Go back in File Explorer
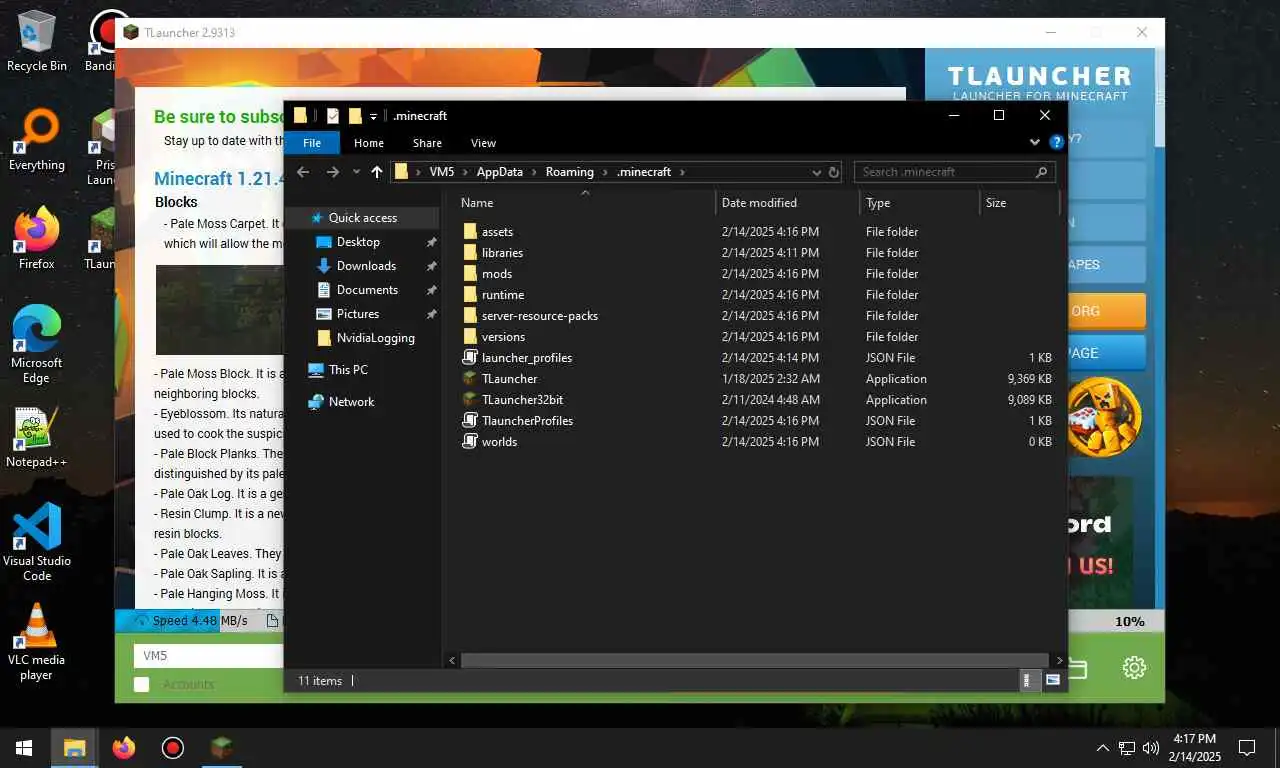1280x768 pixels. coord(304,172)
